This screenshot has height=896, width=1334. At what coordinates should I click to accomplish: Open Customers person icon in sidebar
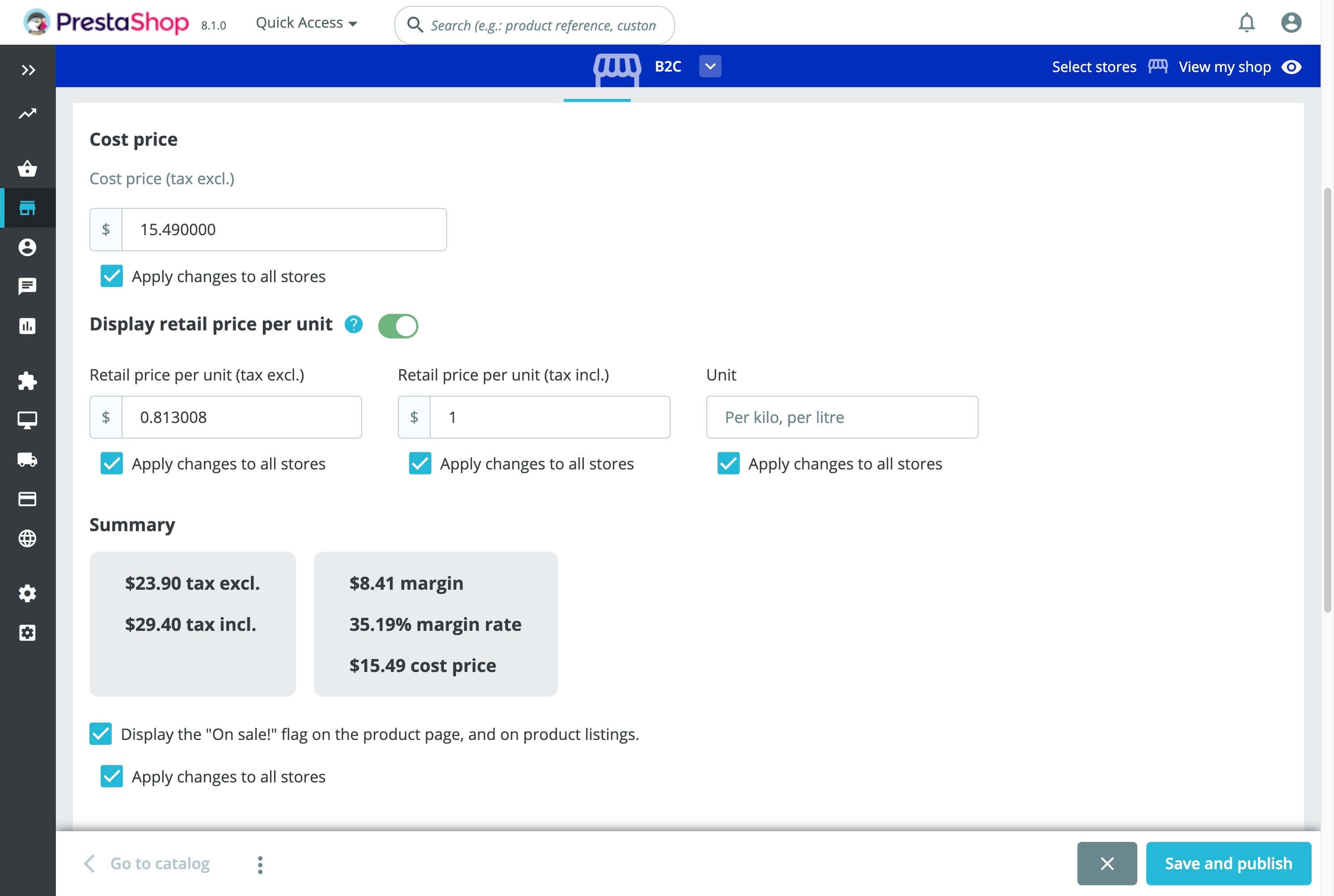coord(27,247)
